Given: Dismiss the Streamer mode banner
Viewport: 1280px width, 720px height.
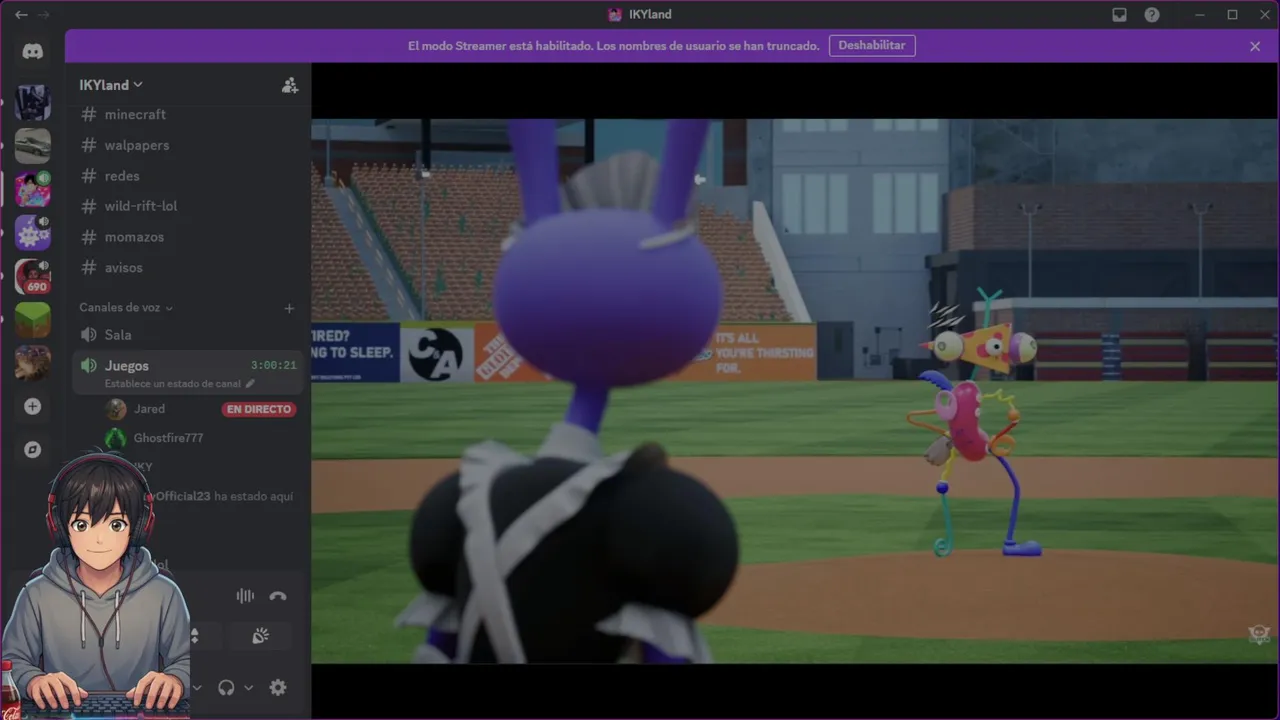Looking at the screenshot, I should click(x=1255, y=46).
